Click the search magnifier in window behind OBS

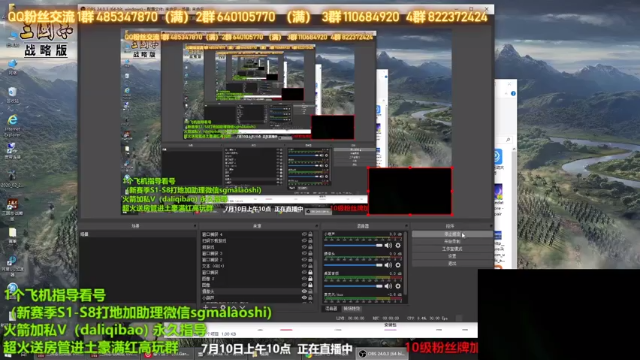[508, 140]
